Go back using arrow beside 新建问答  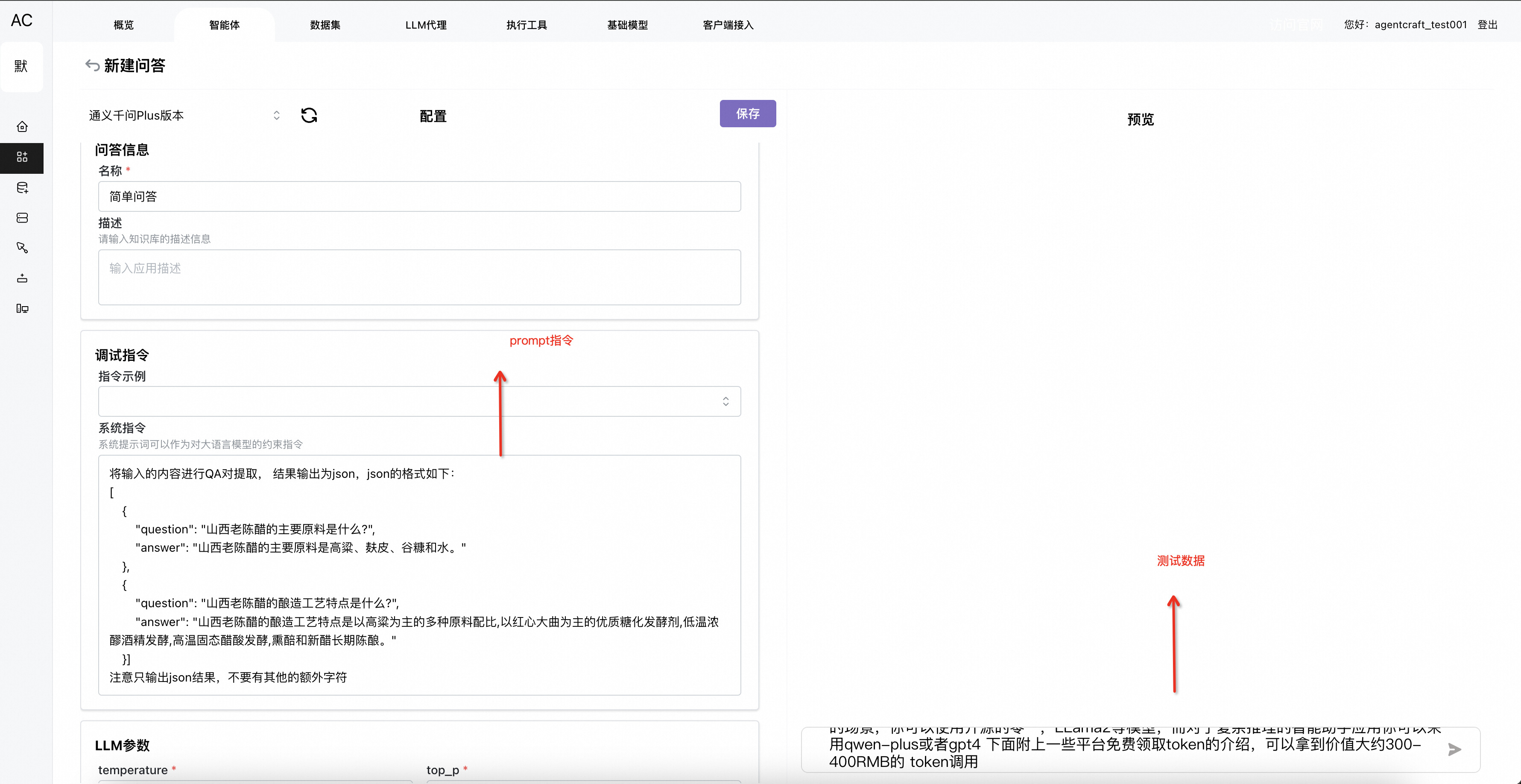[92, 65]
